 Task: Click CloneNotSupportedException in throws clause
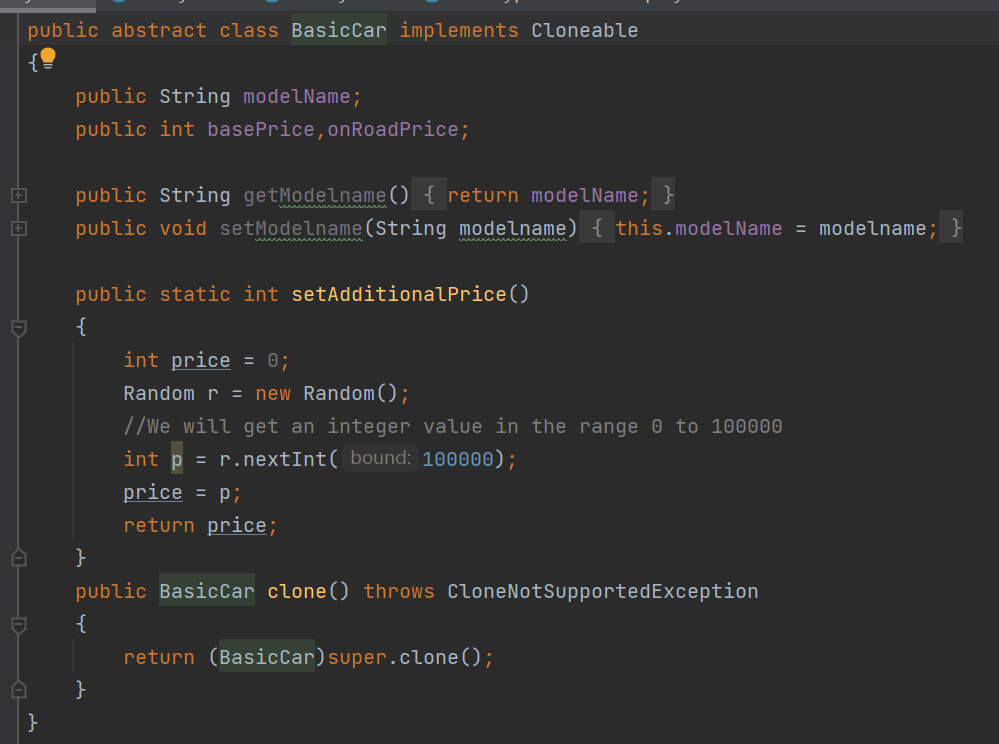tap(602, 591)
